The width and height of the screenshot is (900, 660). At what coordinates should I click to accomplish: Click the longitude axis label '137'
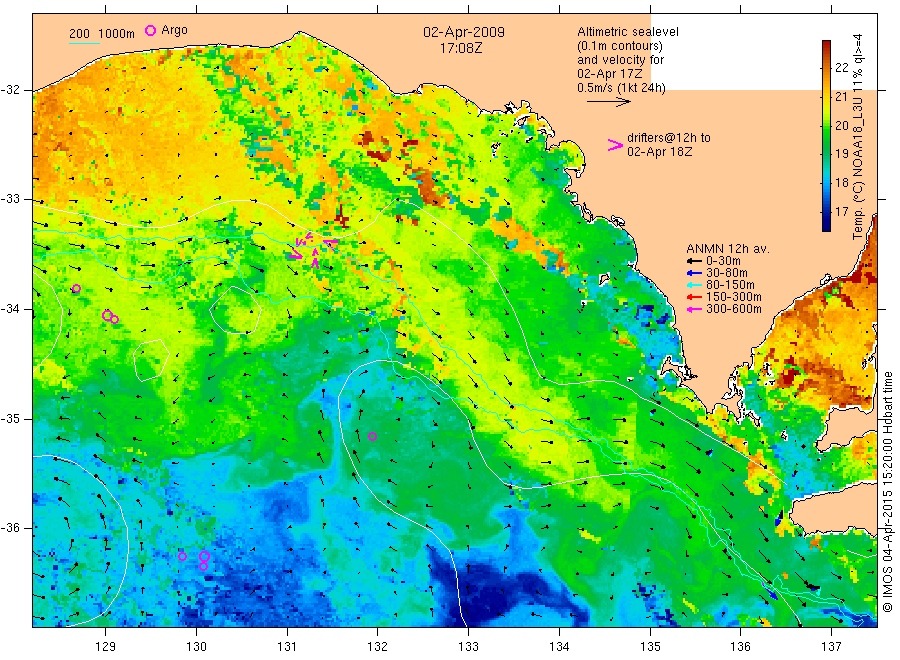point(831,647)
